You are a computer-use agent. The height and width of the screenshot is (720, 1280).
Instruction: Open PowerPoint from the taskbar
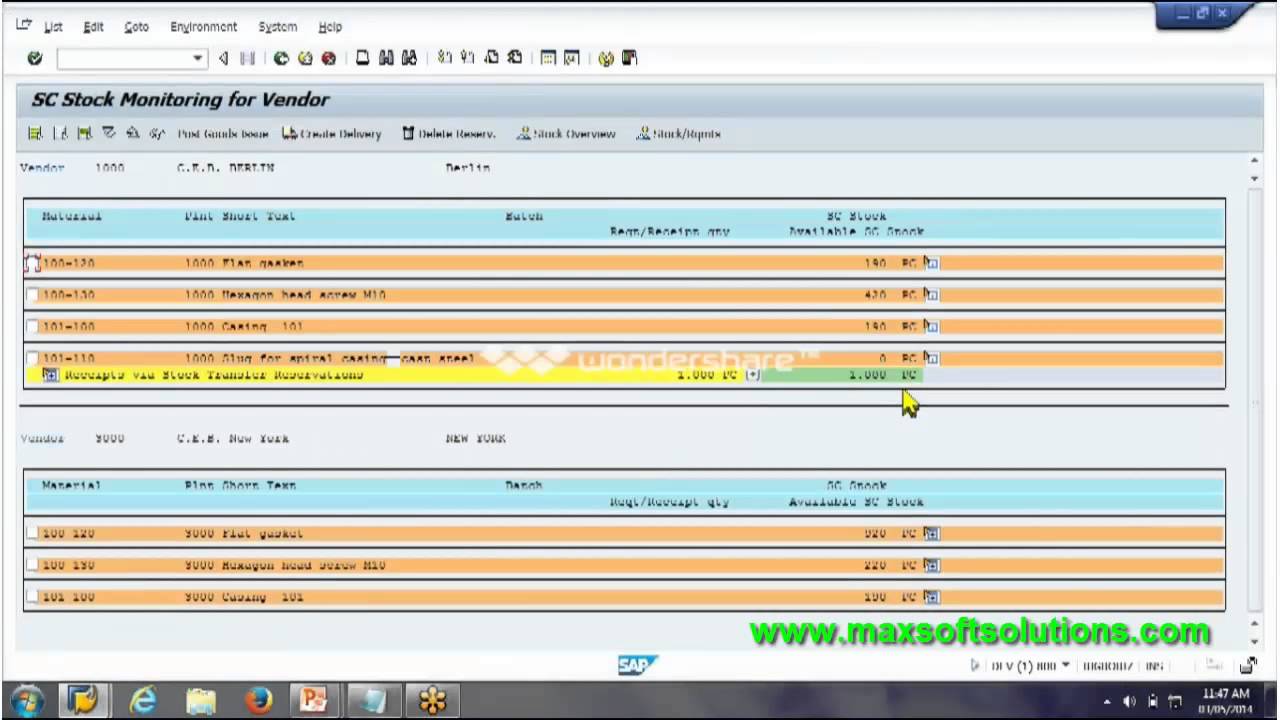pos(314,701)
